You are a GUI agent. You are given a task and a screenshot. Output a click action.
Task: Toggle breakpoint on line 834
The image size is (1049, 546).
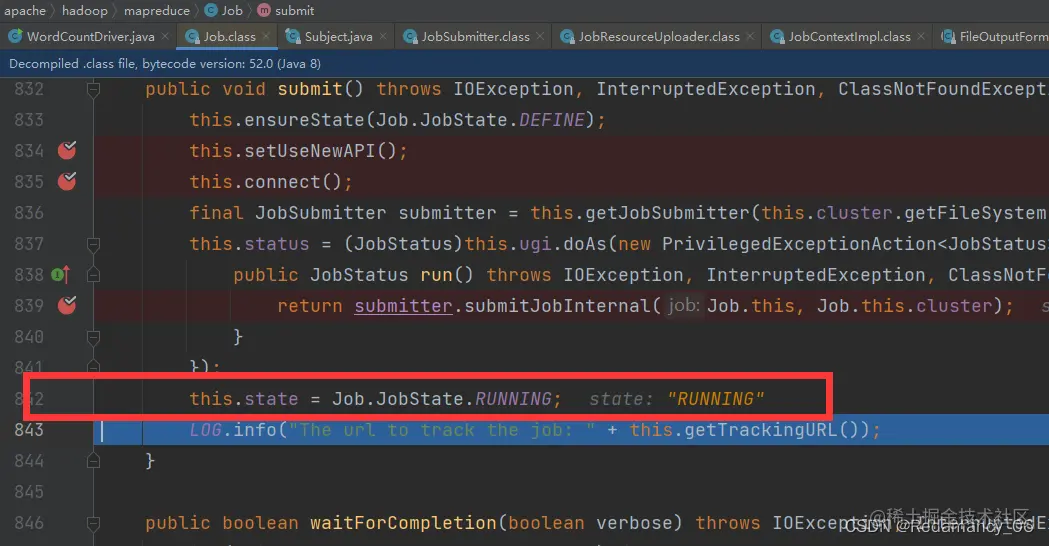pyautogui.click(x=67, y=151)
